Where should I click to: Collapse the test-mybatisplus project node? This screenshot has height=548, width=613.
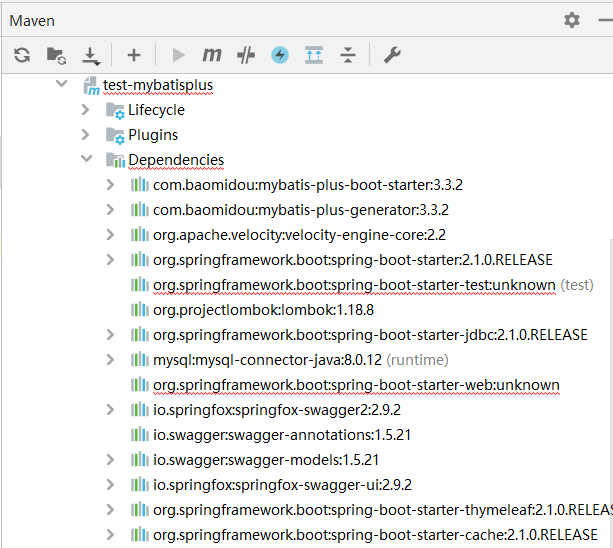tap(61, 83)
